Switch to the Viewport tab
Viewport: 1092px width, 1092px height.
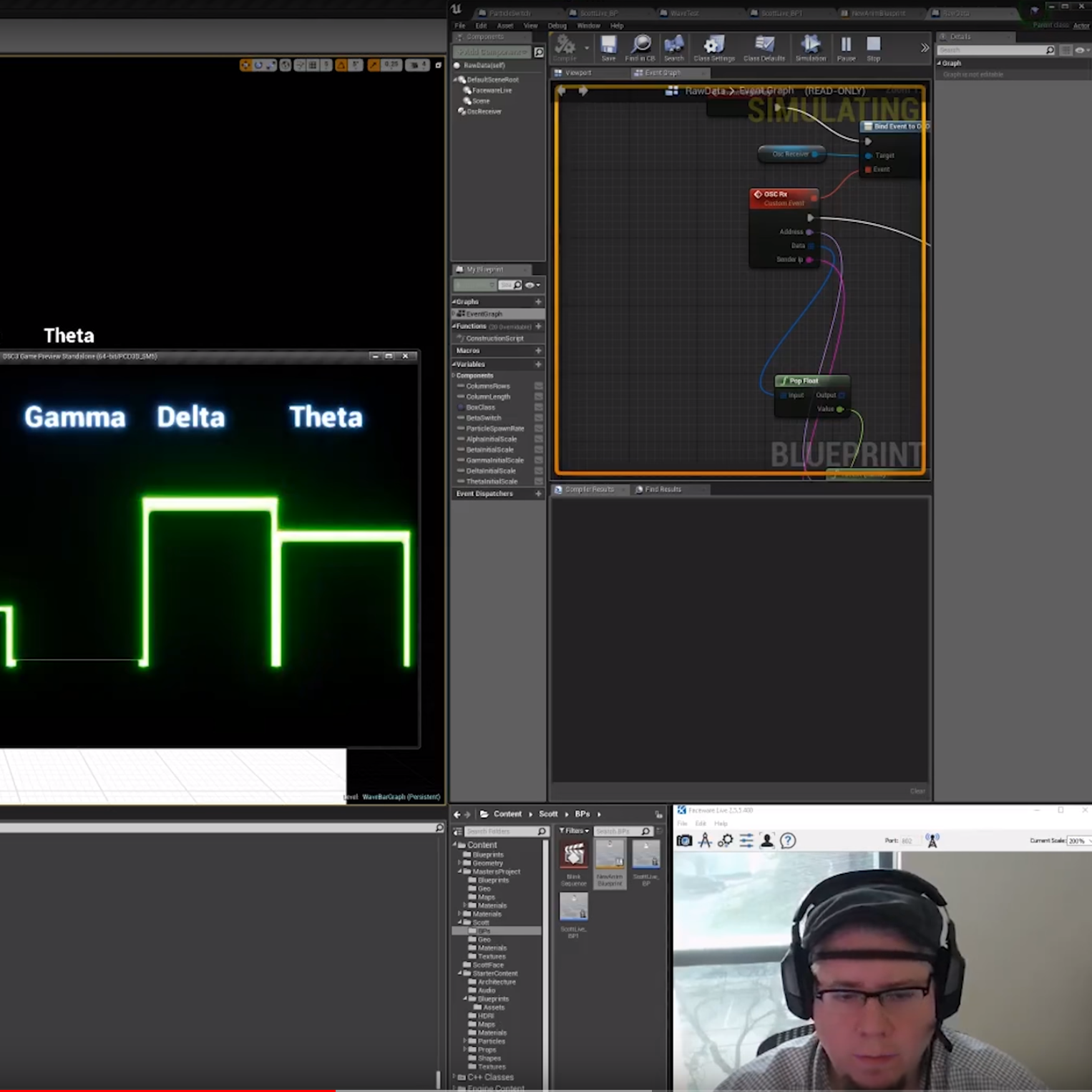coord(577,73)
